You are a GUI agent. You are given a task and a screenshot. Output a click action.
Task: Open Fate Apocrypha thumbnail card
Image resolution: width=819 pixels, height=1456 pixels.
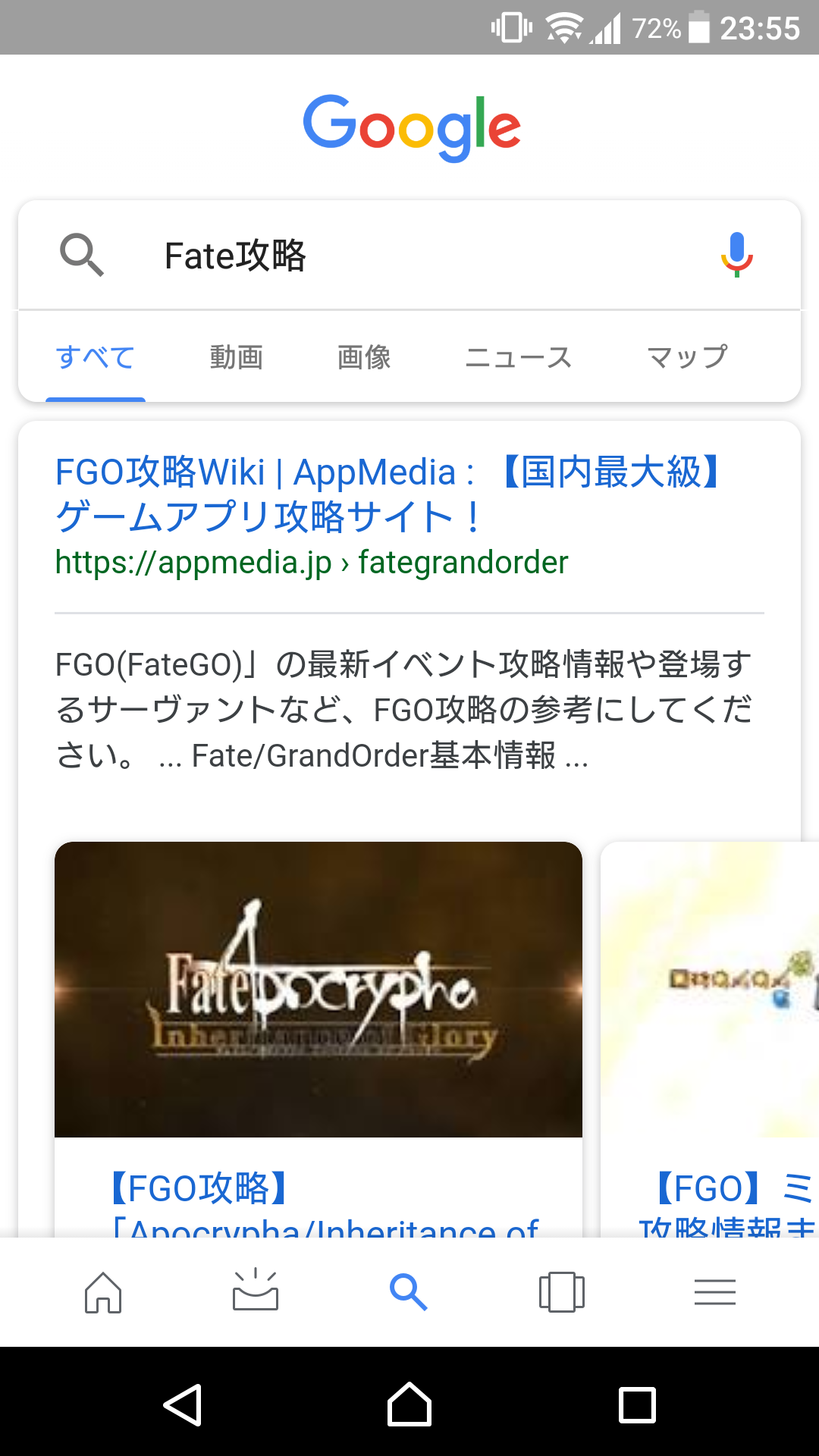click(x=318, y=989)
